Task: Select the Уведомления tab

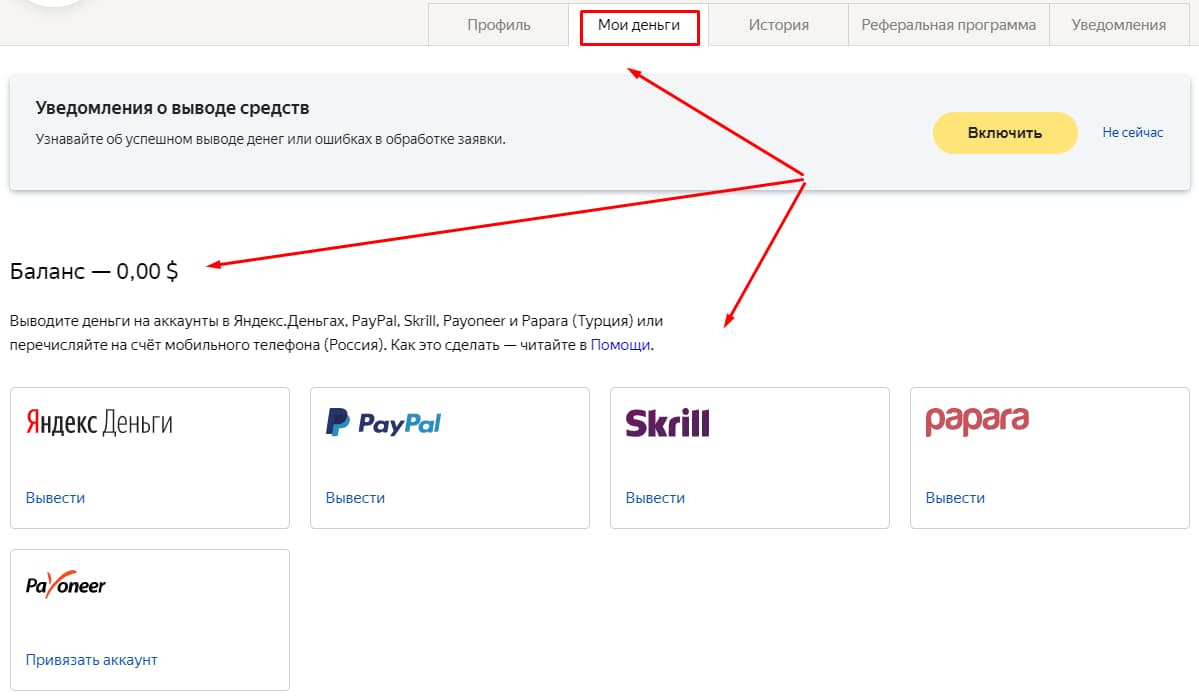Action: [1118, 25]
